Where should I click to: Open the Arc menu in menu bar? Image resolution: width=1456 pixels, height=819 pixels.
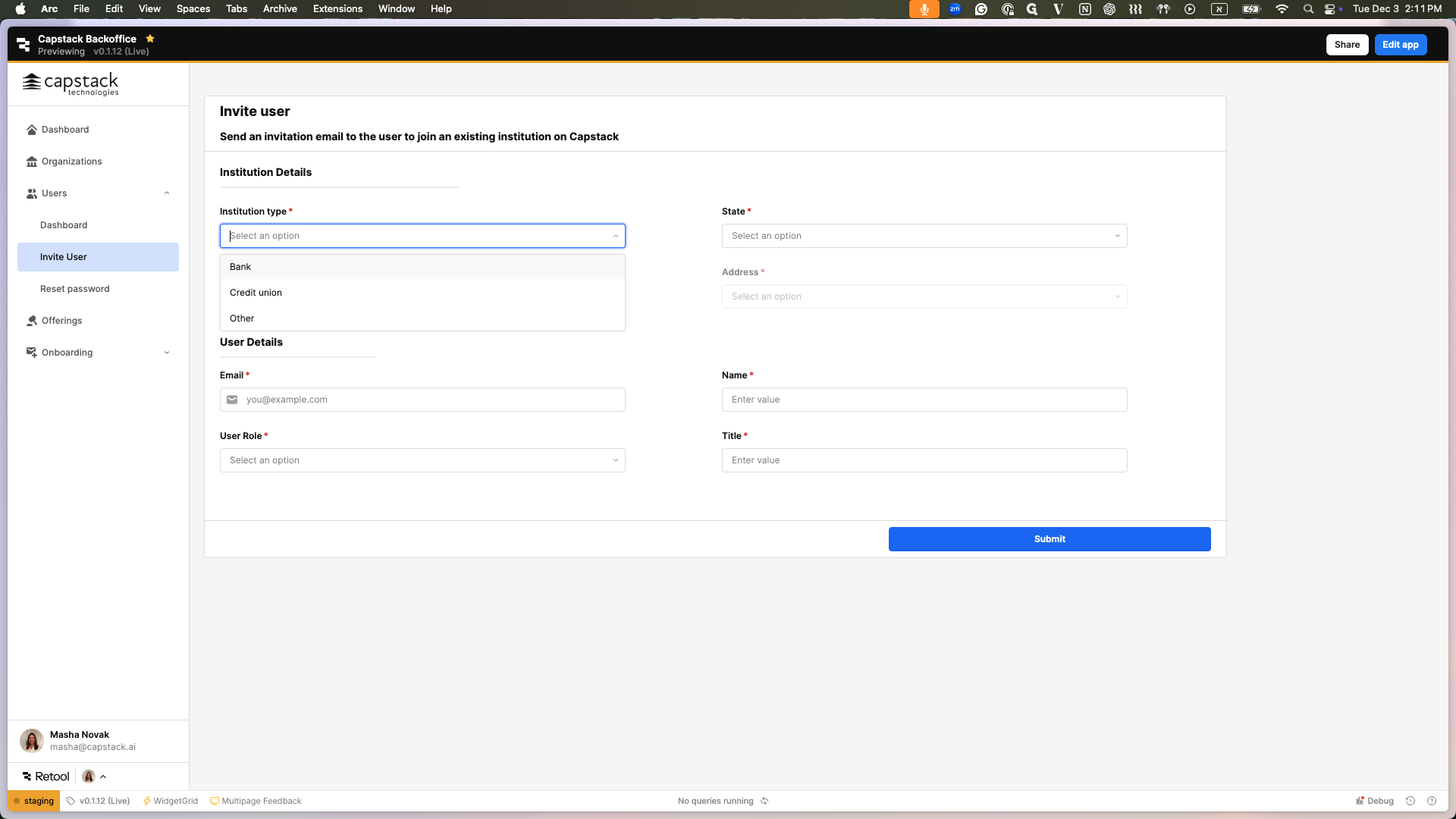point(49,9)
